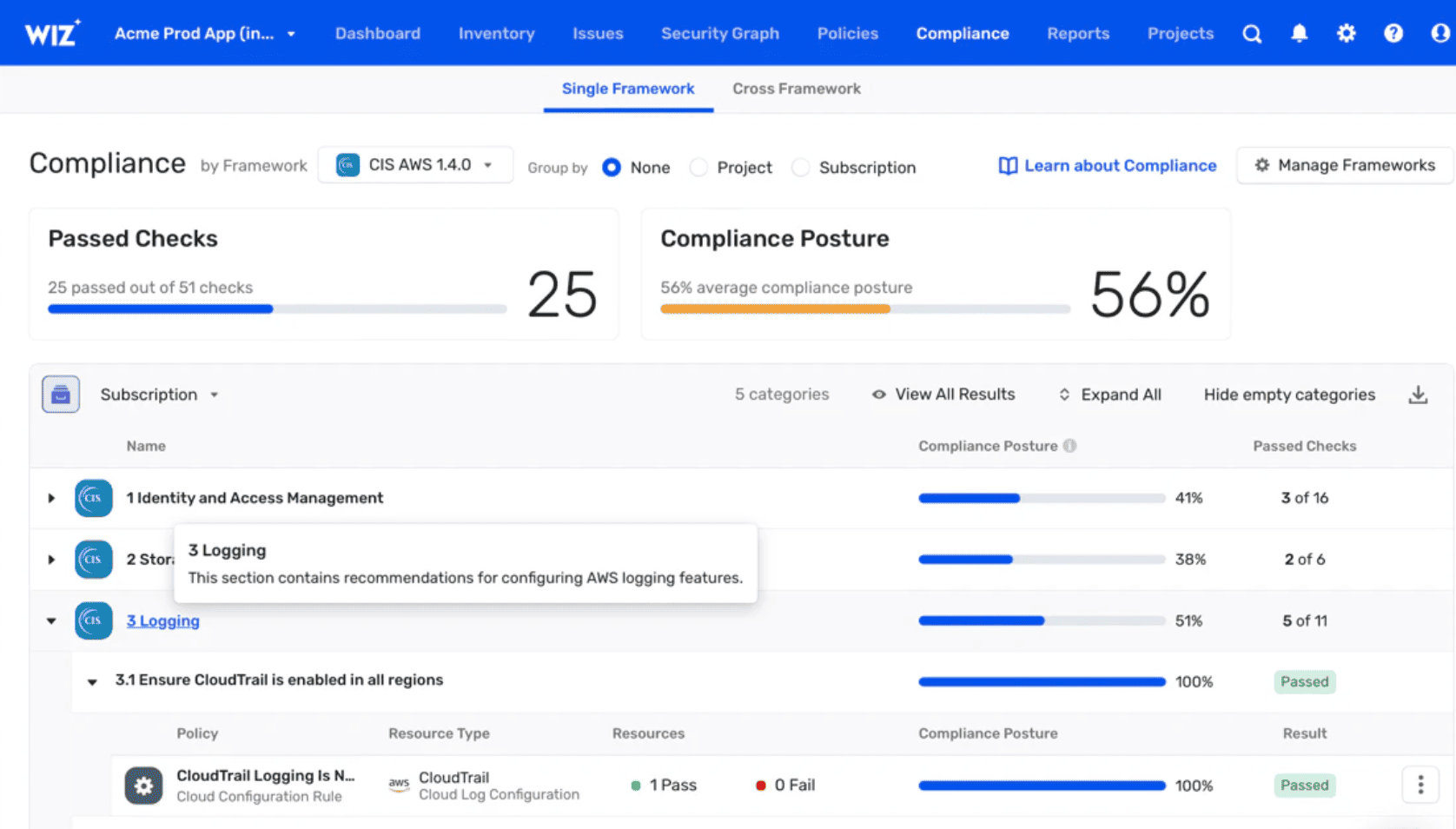
Task: Toggle Hide empty categories
Action: 1289,395
